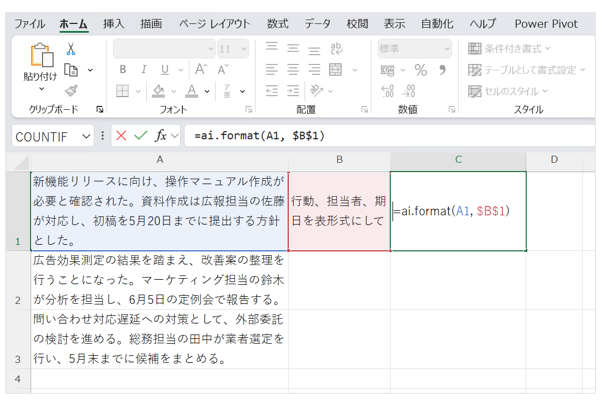The image size is (602, 402).
Task: Toggle Underline formatting
Action: coord(165,69)
